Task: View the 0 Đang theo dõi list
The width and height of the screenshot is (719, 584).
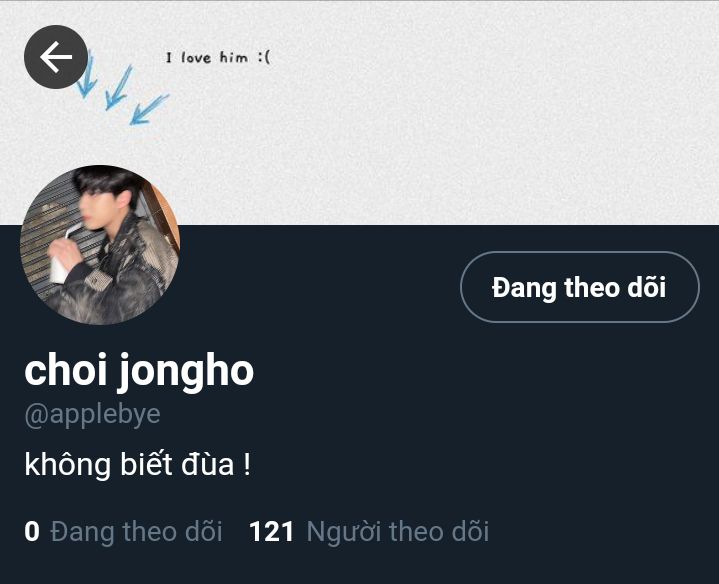Action: click(x=123, y=532)
